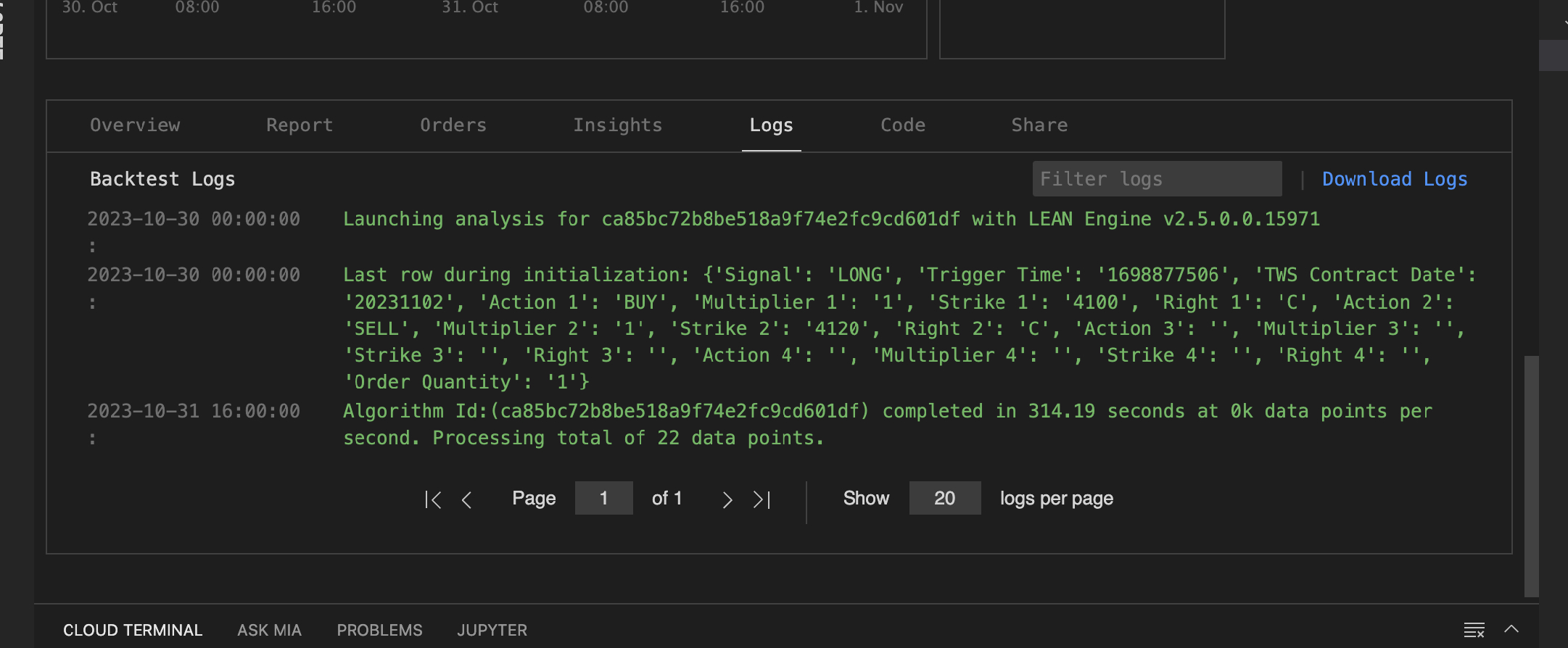Expand the bottom panel with the chevron
The height and width of the screenshot is (648, 1568).
click(1511, 628)
